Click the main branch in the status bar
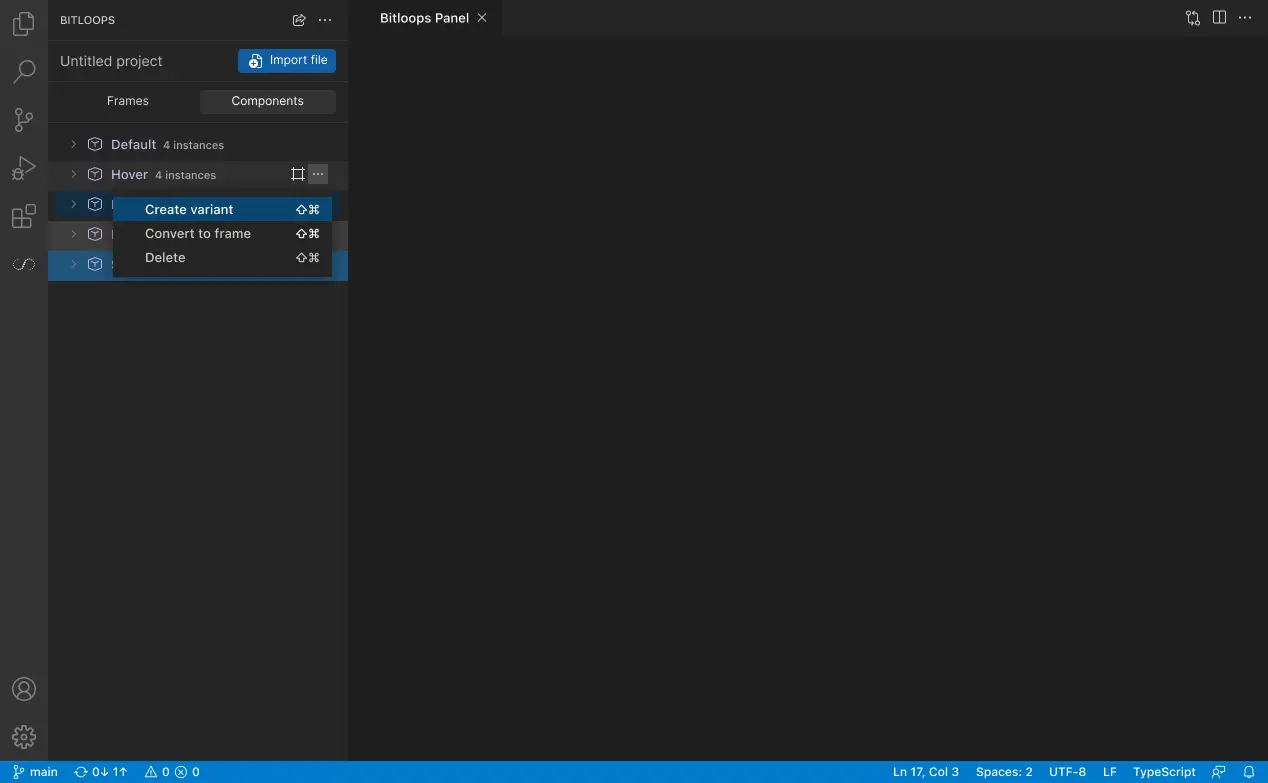Screen dimensions: 1268x783 coord(34,771)
